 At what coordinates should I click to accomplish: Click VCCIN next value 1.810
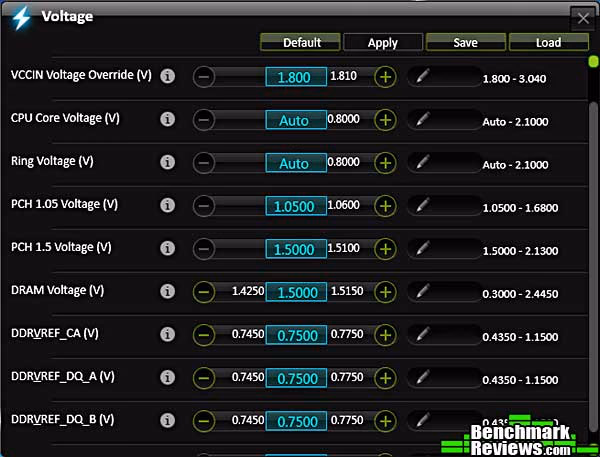[x=343, y=76]
